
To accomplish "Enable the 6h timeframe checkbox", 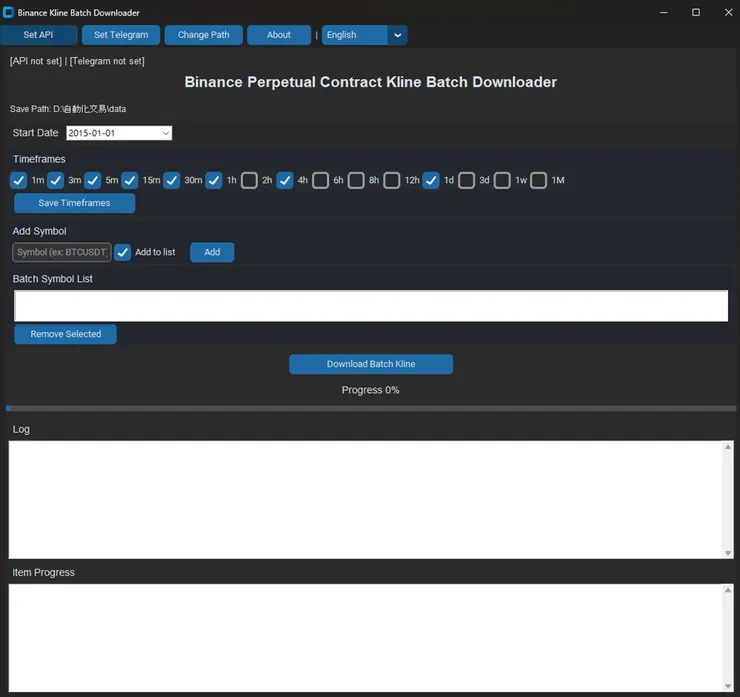I will coord(320,180).
